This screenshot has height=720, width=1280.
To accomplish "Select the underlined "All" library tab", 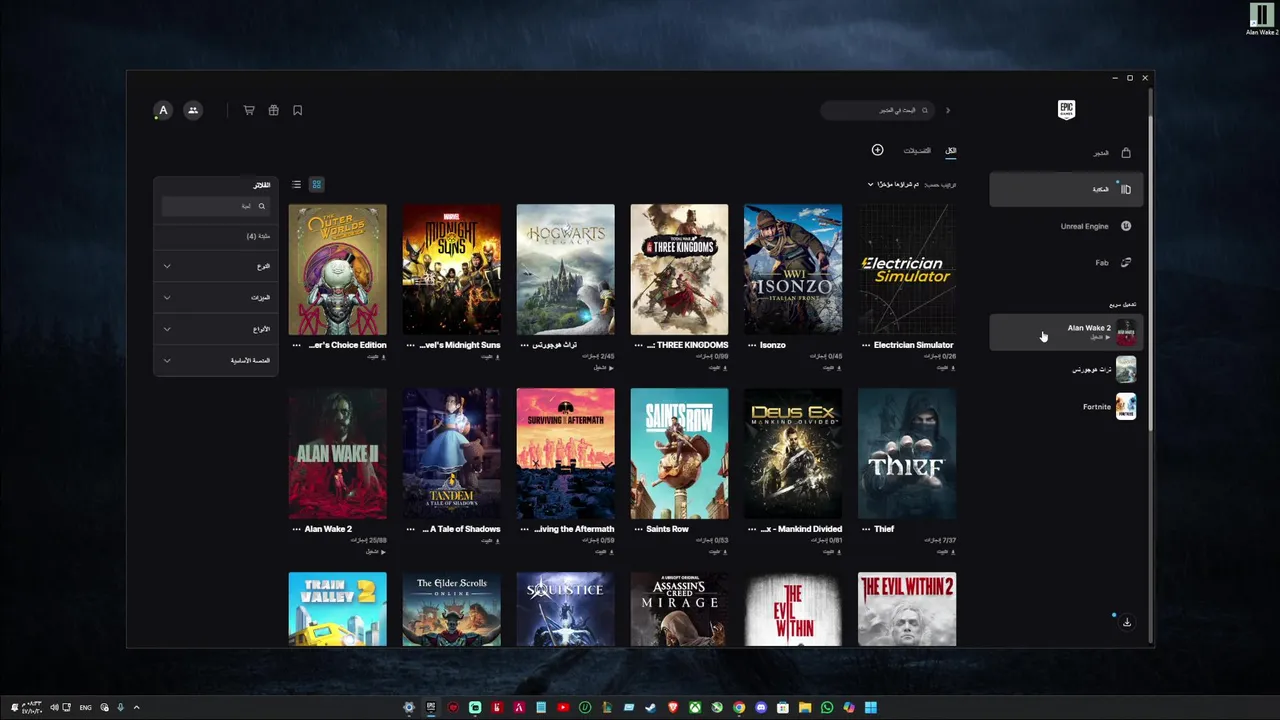I will coord(951,151).
